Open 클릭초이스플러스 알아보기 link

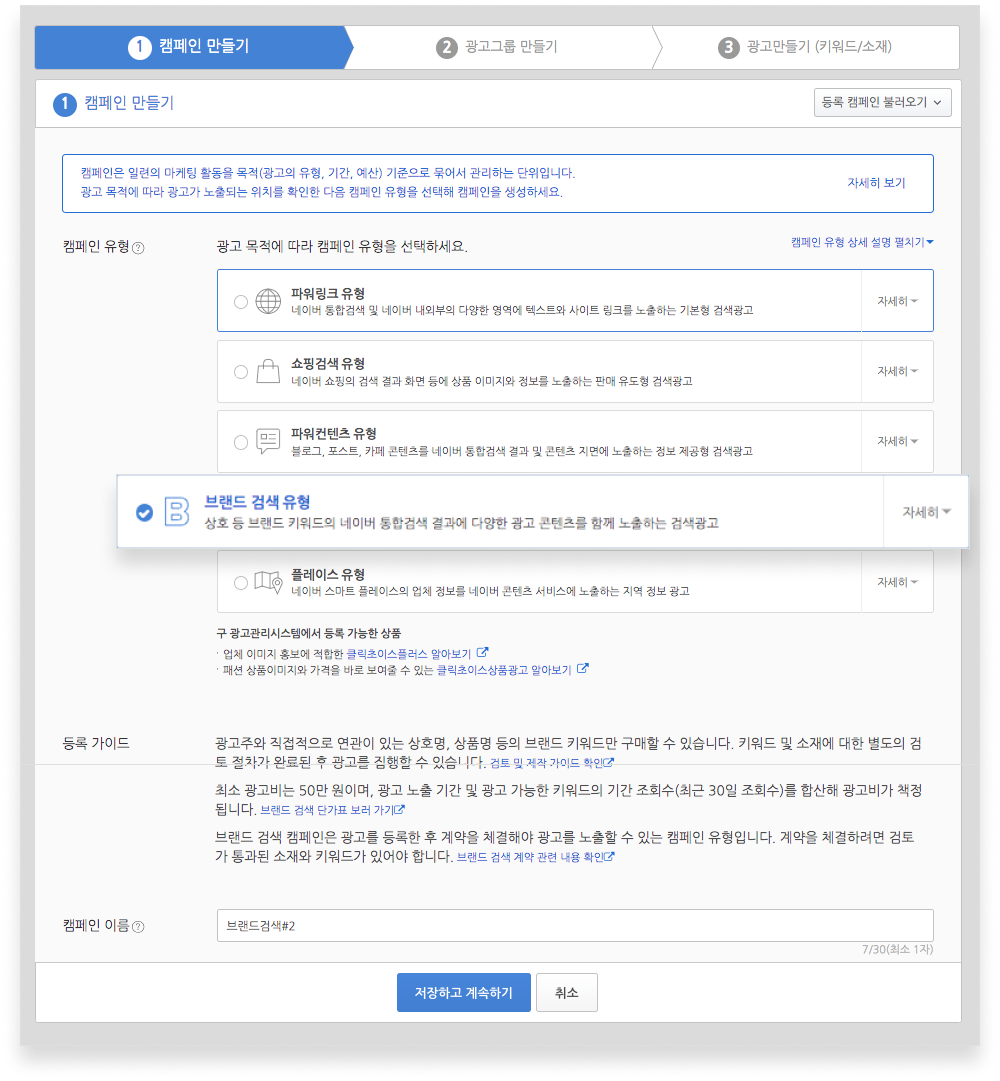409,654
